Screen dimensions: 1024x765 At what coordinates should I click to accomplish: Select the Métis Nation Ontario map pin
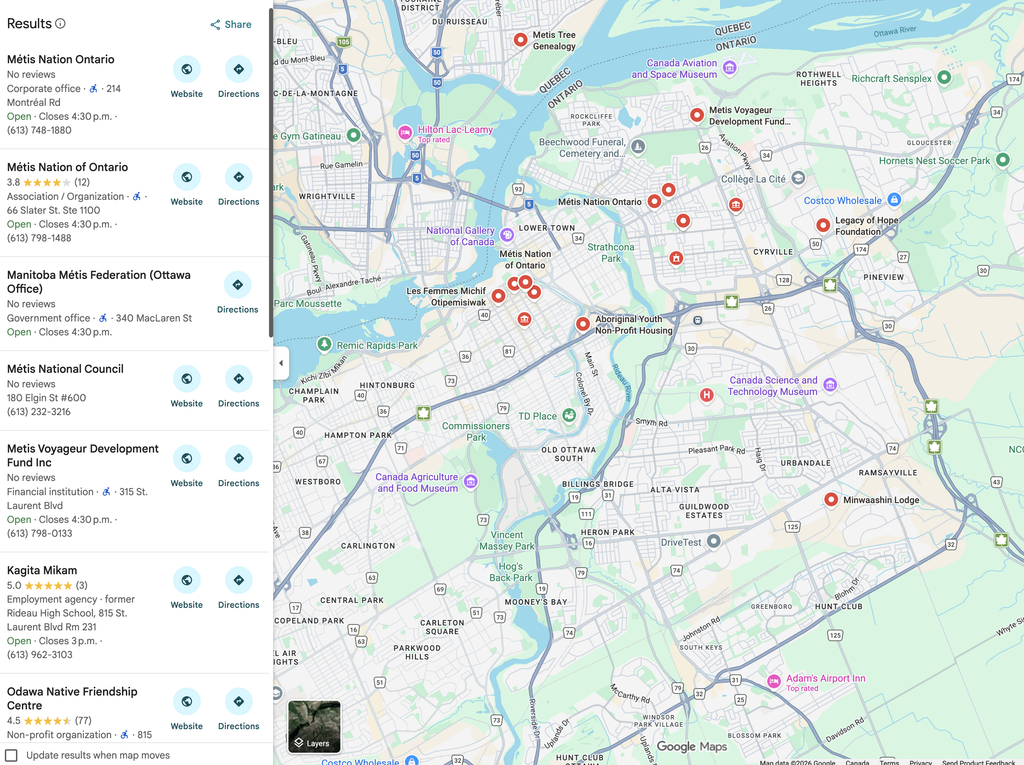coord(654,201)
